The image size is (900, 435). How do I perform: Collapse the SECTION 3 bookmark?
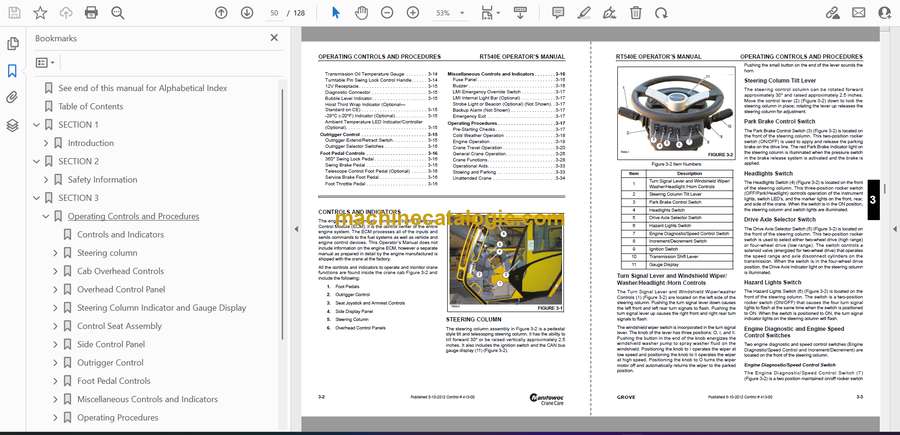[37, 198]
